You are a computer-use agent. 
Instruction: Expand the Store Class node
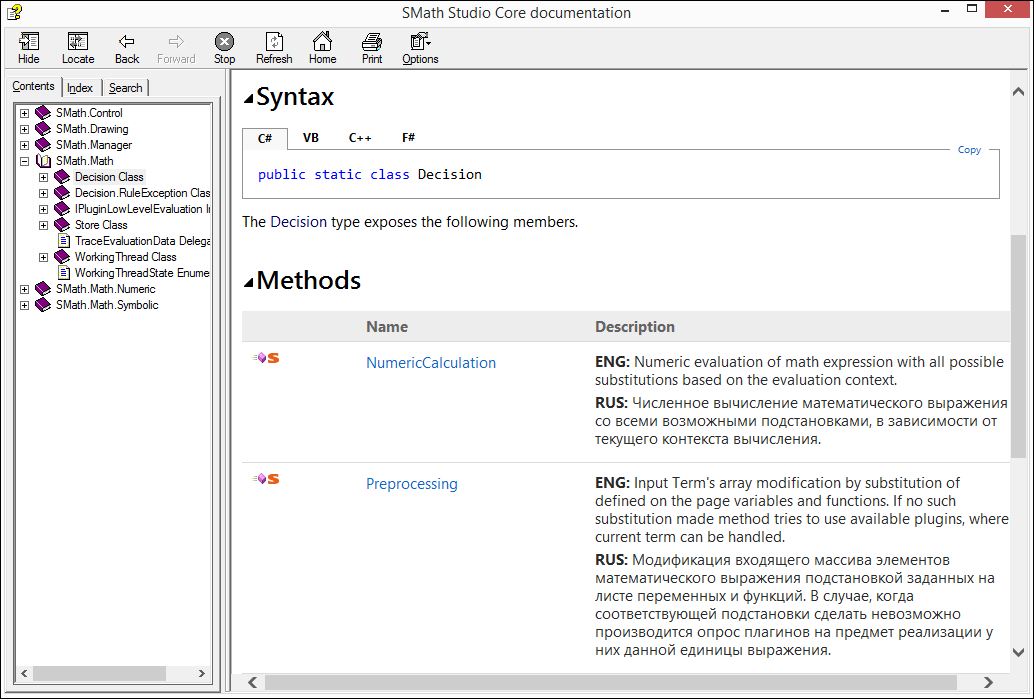(x=44, y=225)
